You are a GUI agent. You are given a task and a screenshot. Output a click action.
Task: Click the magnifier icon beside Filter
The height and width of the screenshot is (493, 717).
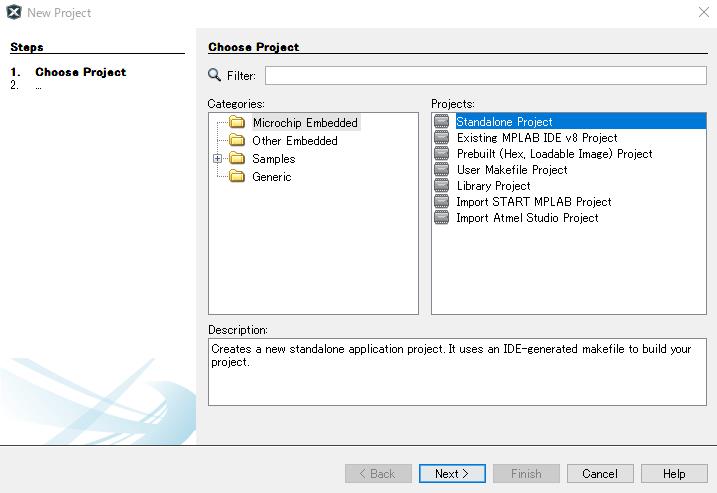pos(214,75)
